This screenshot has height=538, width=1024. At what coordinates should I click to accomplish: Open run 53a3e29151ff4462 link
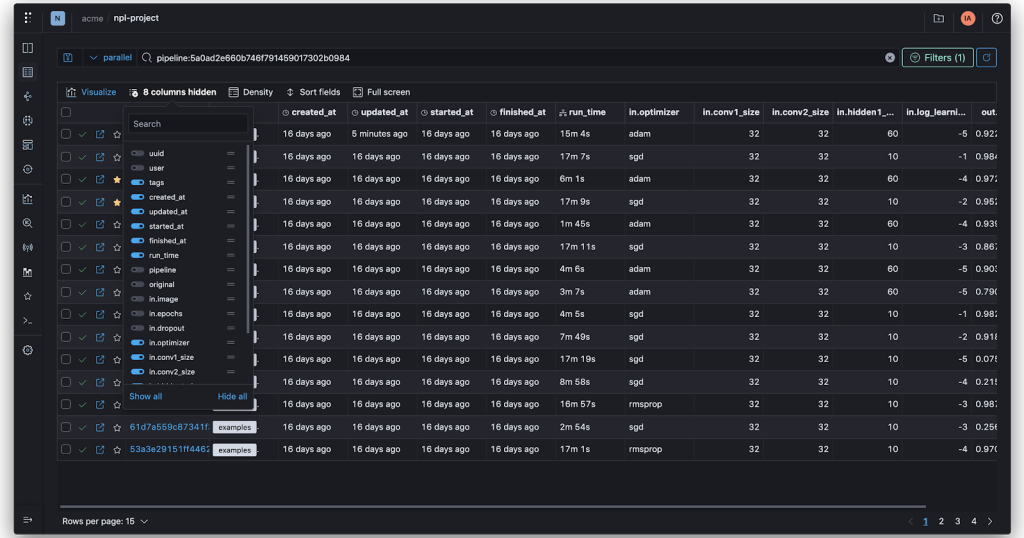pos(169,449)
